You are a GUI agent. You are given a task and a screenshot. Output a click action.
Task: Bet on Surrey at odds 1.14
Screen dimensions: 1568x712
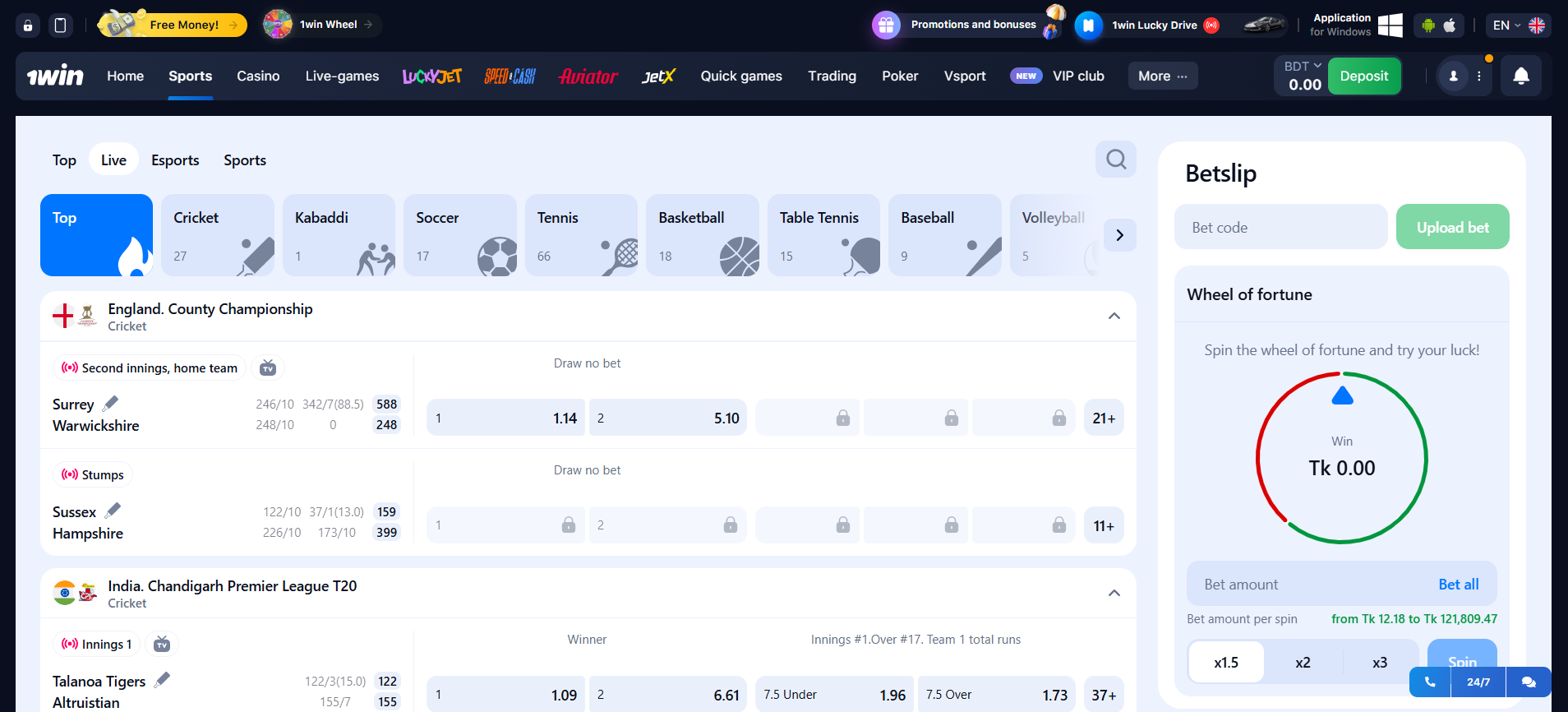point(505,418)
